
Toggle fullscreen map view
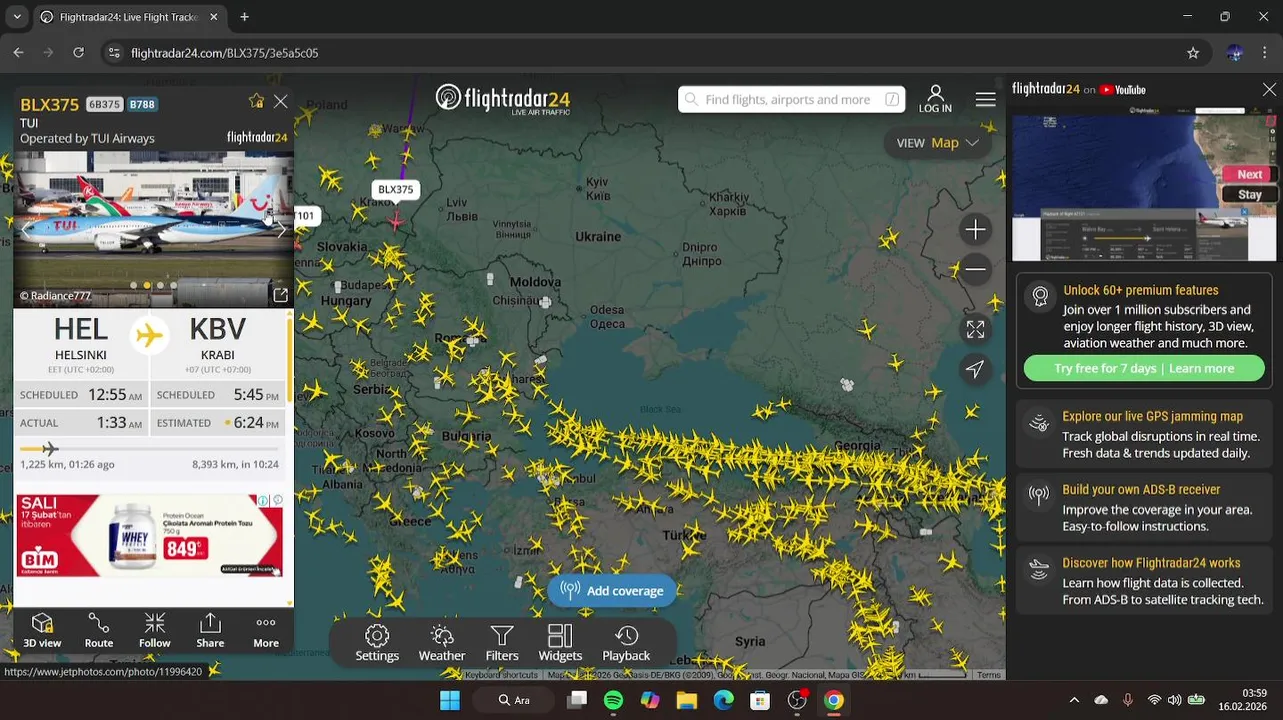point(975,329)
